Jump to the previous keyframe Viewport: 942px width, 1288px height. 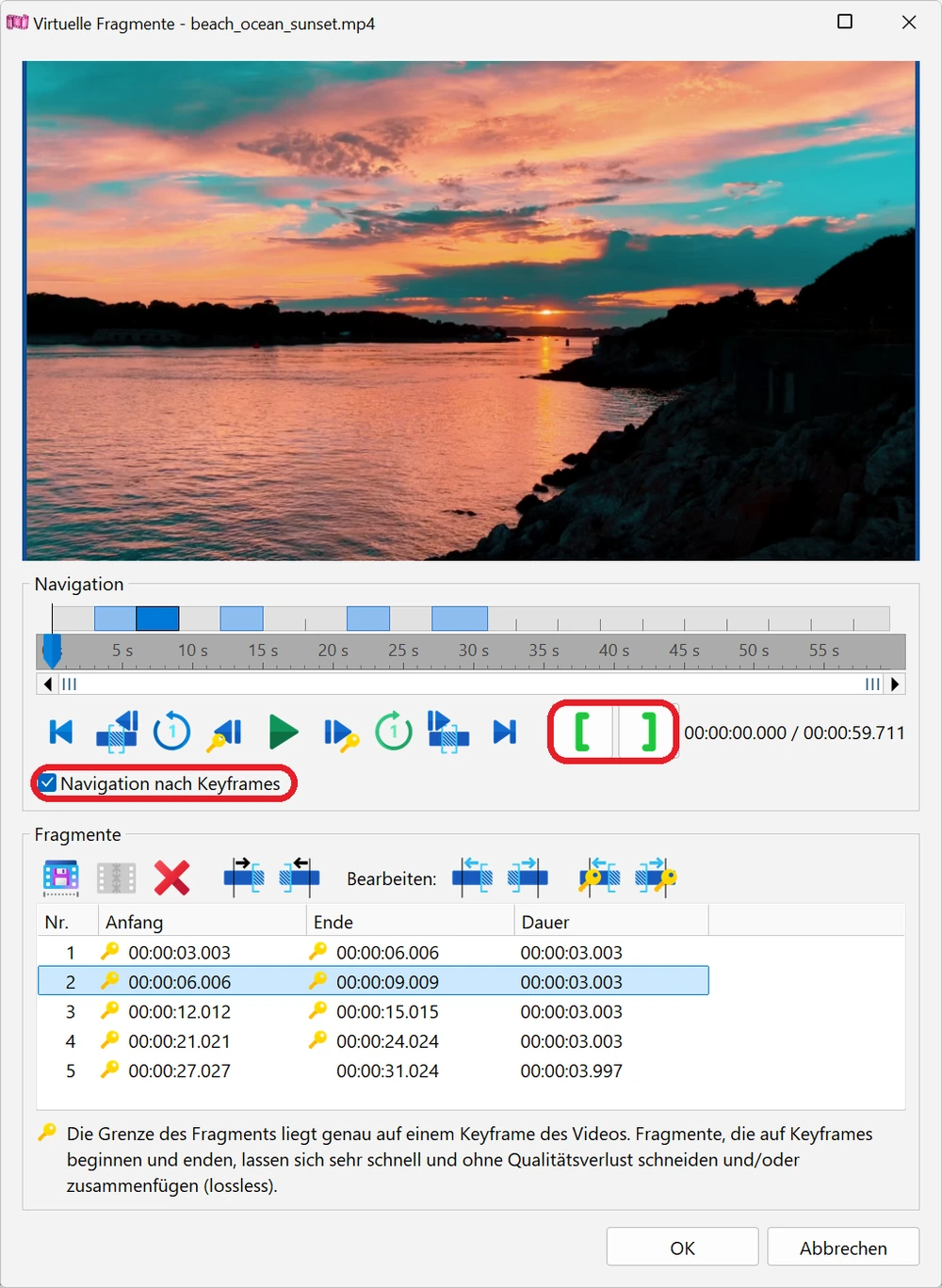click(x=226, y=733)
